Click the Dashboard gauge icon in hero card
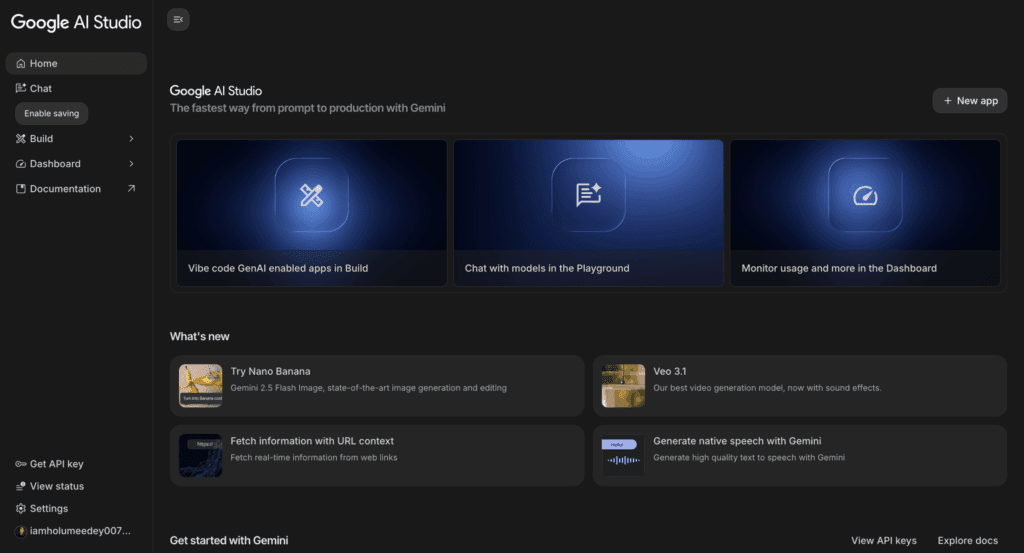The width and height of the screenshot is (1024, 553). tap(865, 195)
